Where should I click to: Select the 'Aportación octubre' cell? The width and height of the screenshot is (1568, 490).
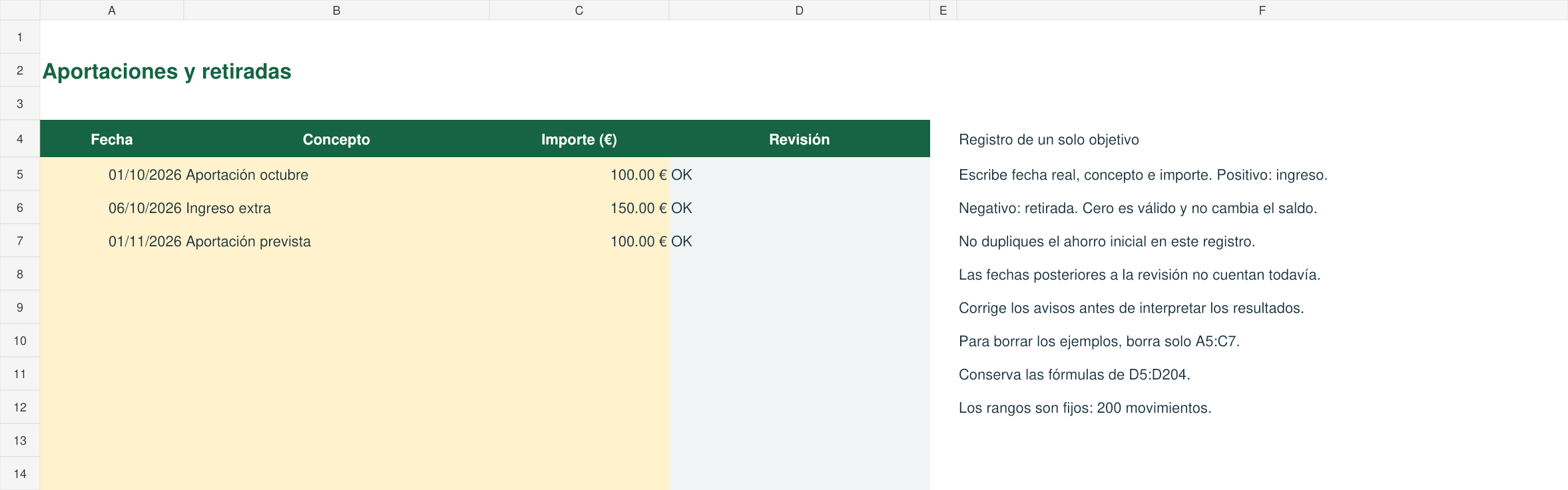tap(336, 174)
